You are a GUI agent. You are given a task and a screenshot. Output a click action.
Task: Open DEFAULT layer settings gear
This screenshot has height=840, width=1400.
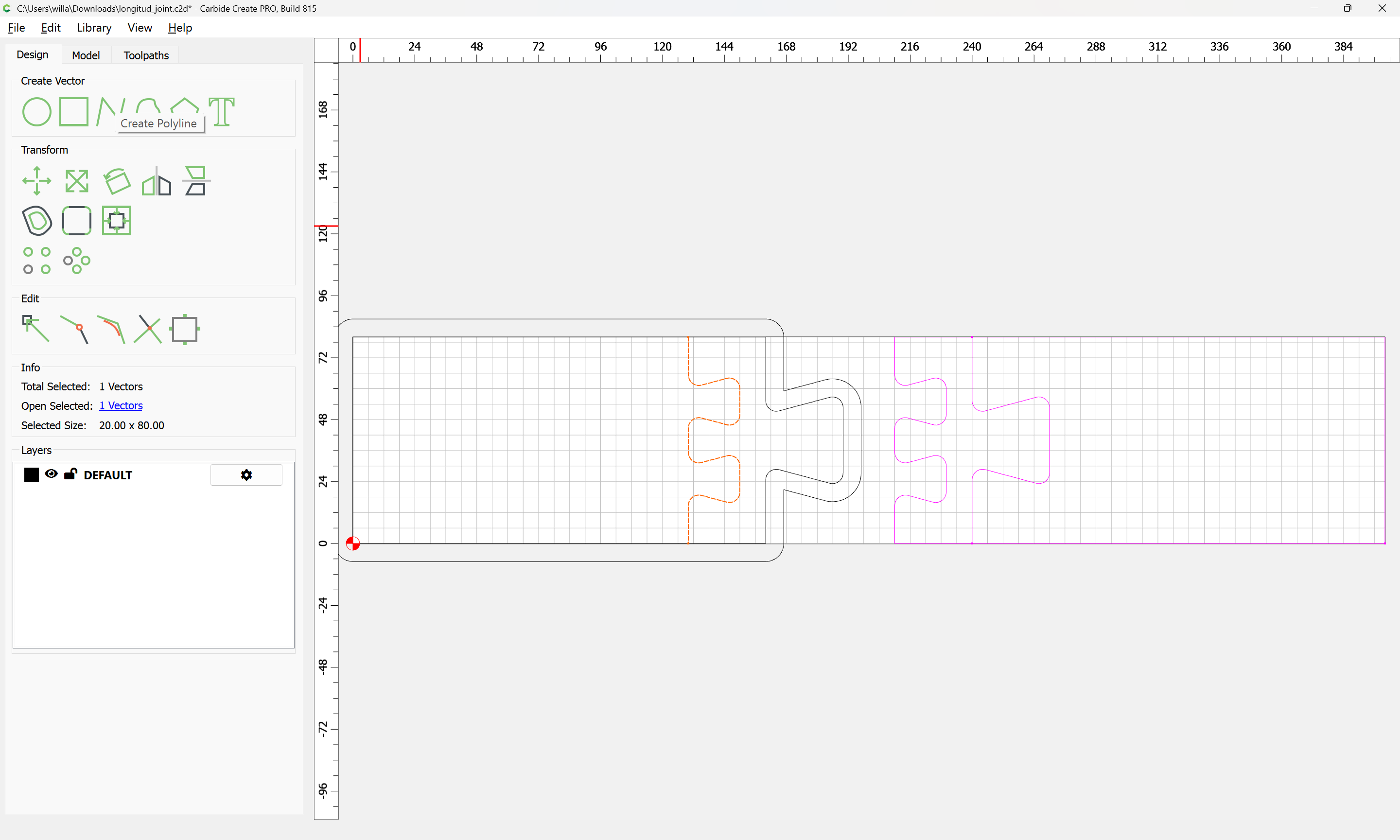coord(246,475)
